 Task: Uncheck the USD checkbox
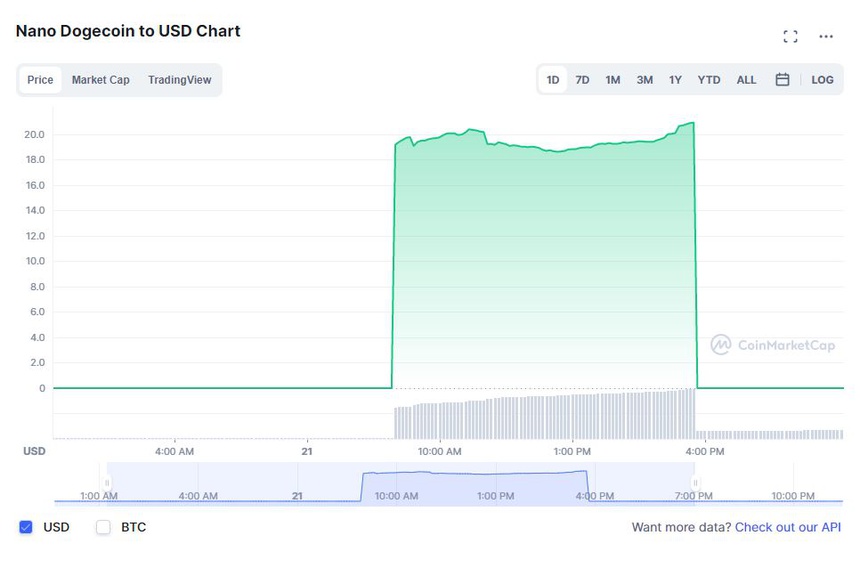[27, 527]
